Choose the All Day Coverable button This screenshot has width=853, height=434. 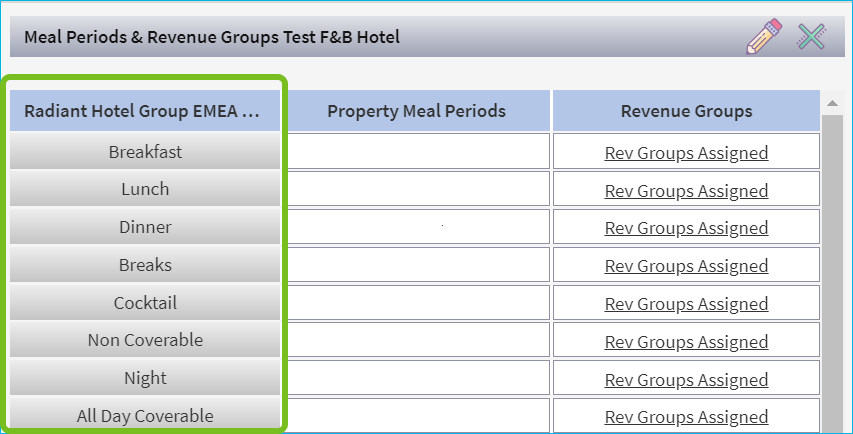145,415
